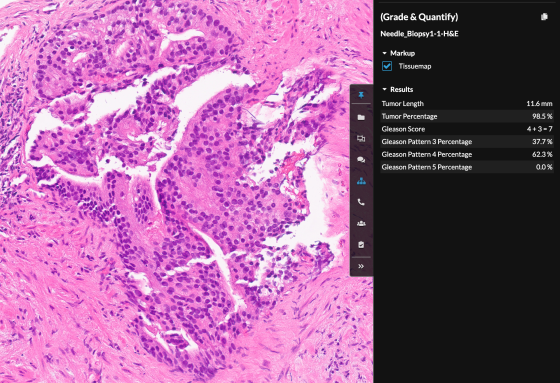Screen dimensions: 560x383
Task: Toggle the Tissuemap checkbox
Action: pyautogui.click(x=387, y=66)
